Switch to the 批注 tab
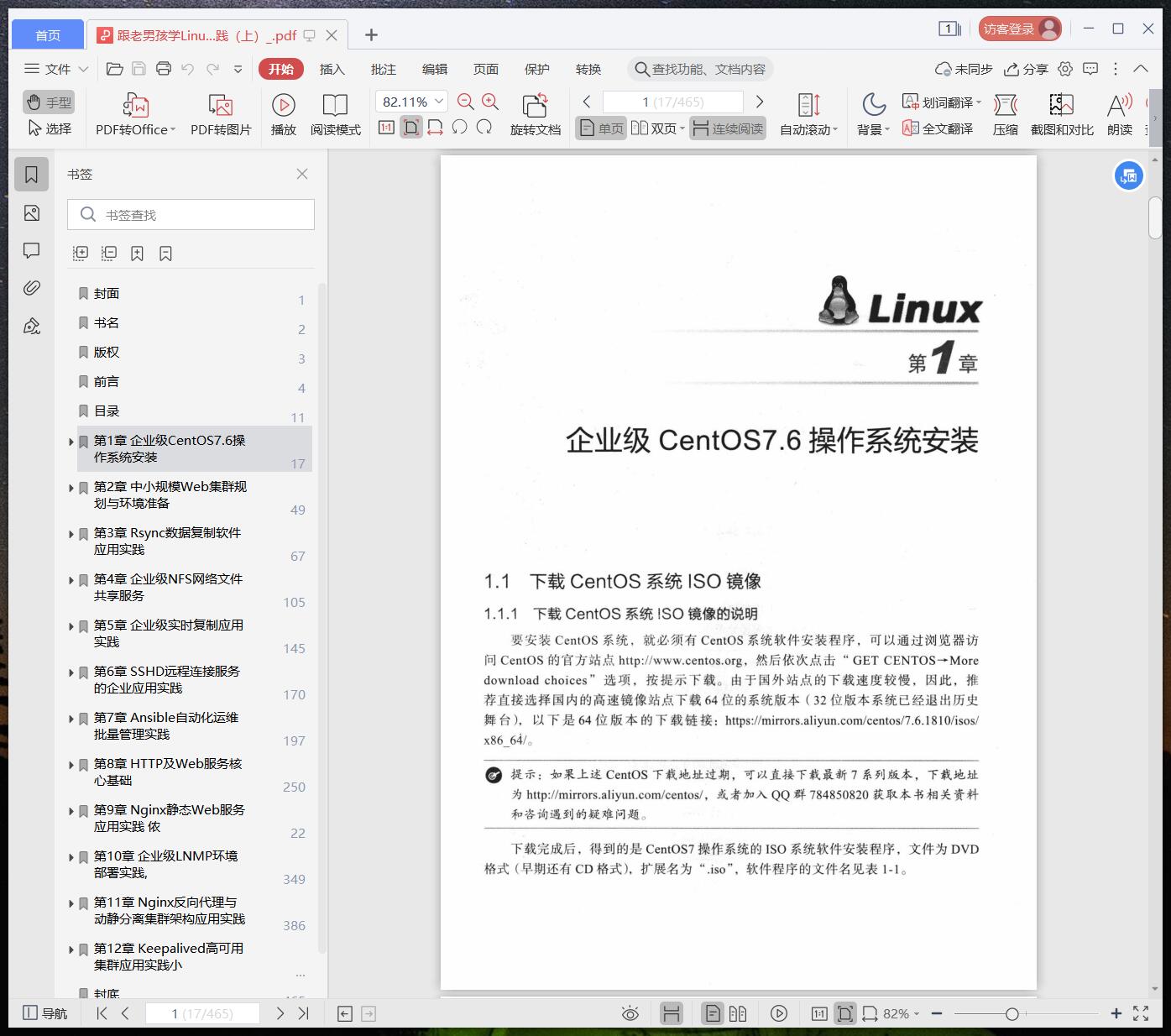 click(x=384, y=69)
